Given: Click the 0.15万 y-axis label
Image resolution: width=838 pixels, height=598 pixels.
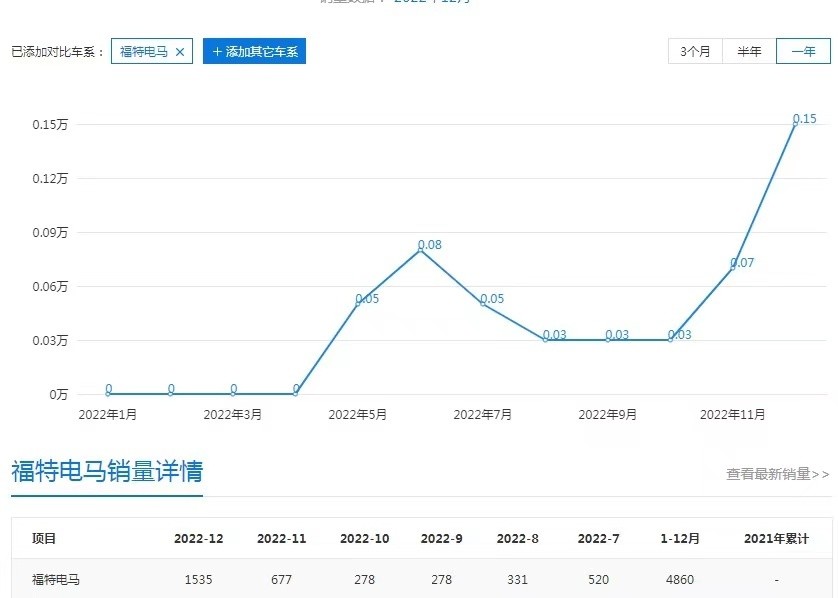Looking at the screenshot, I should 50,125.
